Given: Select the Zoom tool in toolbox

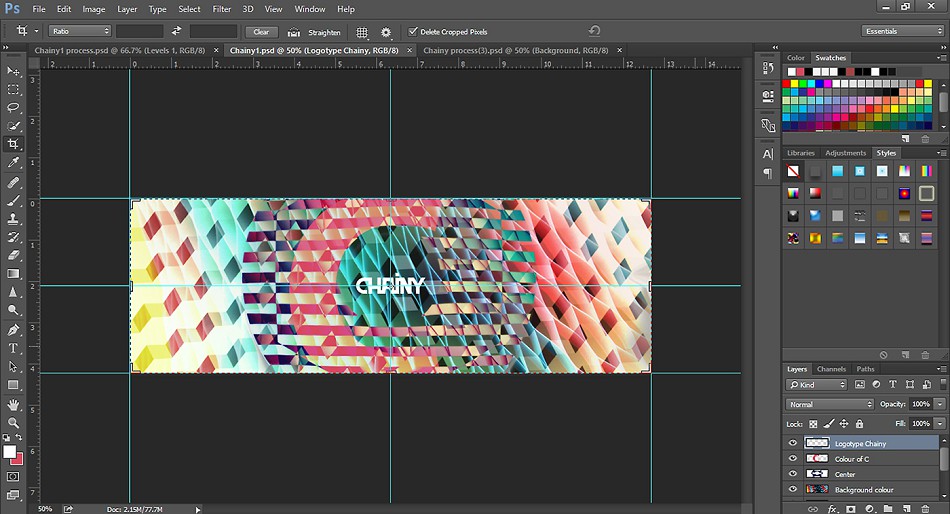Looking at the screenshot, I should pos(14,423).
